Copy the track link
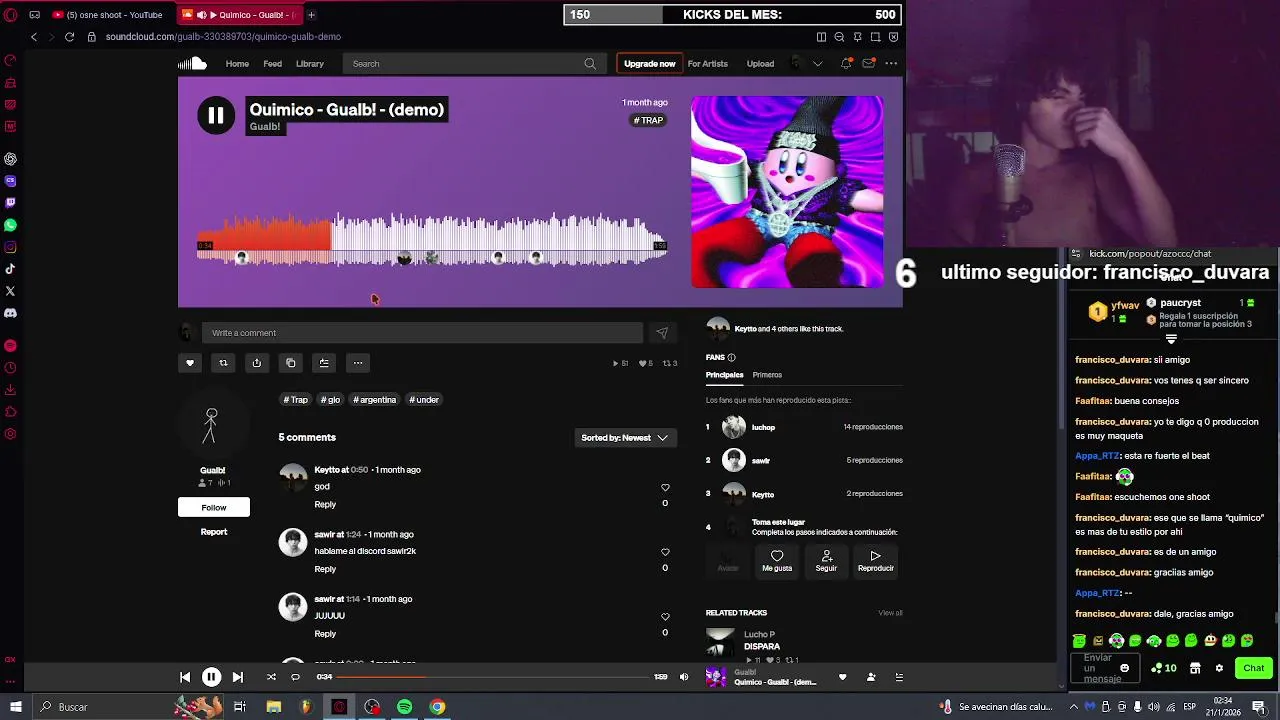 pos(291,363)
